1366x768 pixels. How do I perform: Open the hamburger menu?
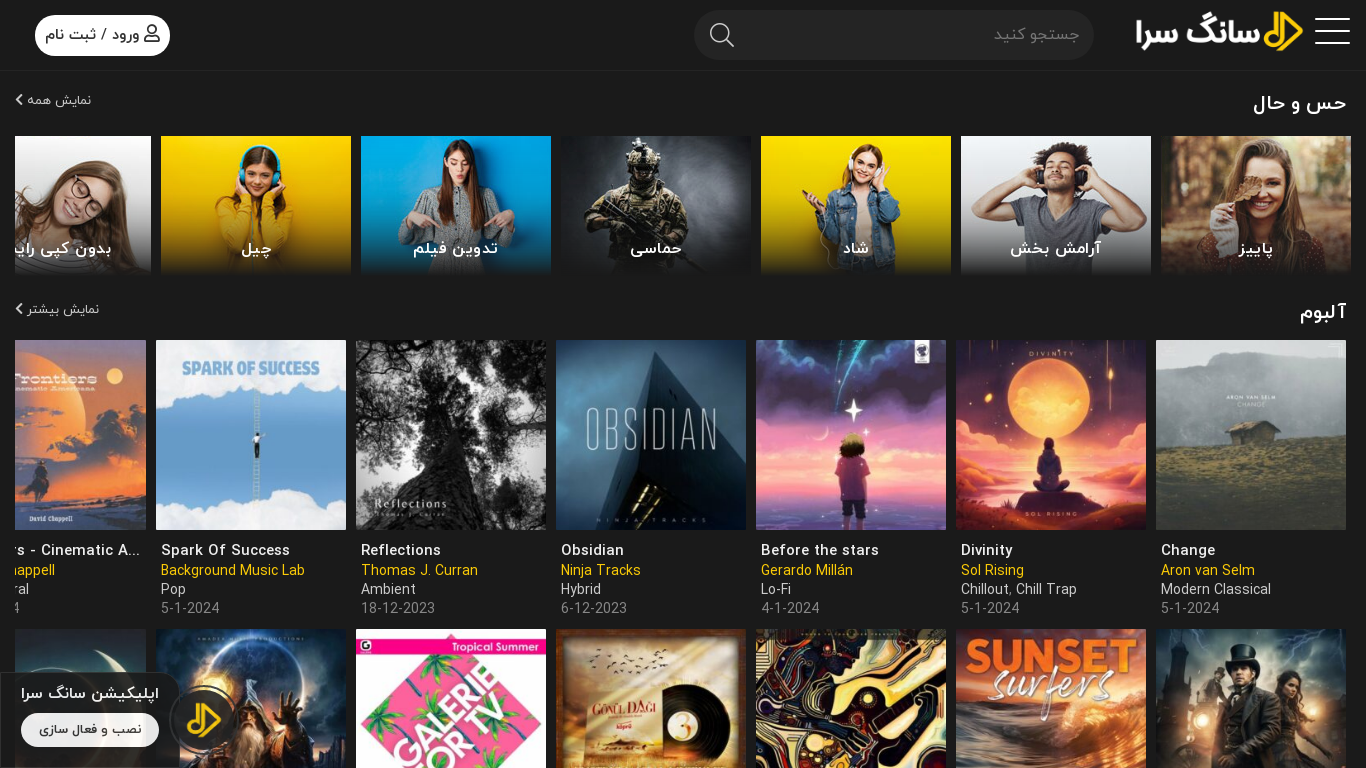point(1332,31)
